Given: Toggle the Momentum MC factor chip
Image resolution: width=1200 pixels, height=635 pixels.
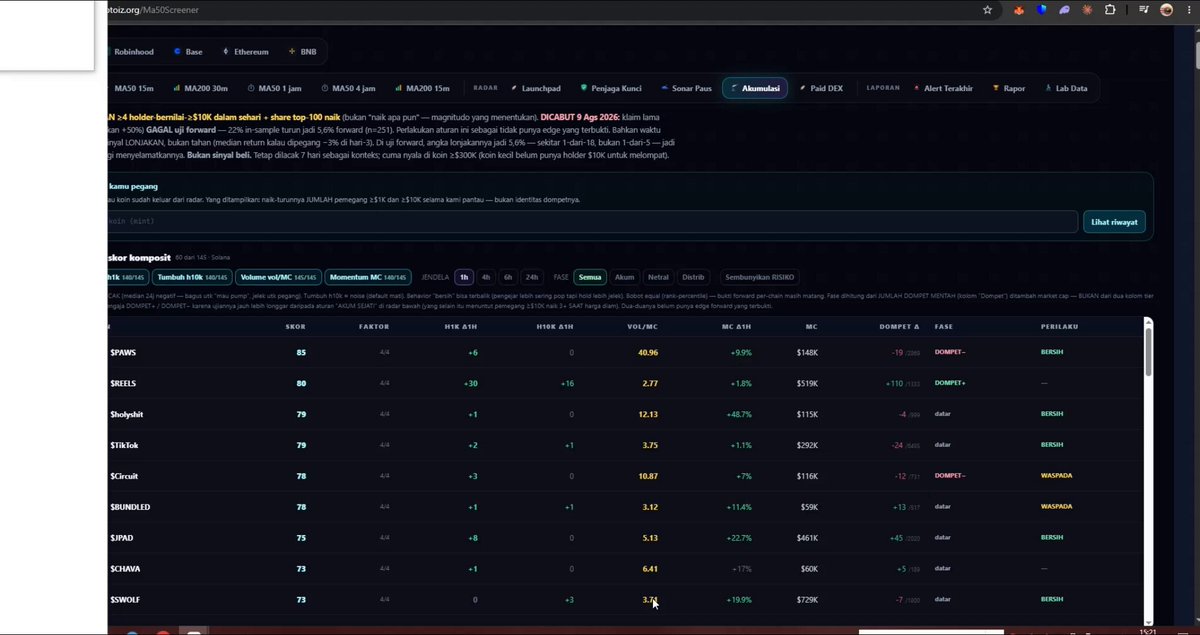Looking at the screenshot, I should click(367, 277).
